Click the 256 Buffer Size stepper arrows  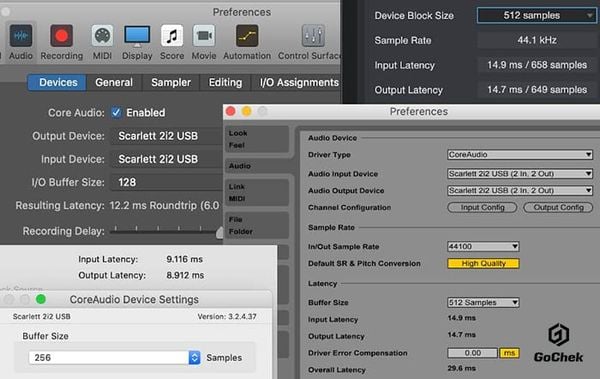(194, 358)
